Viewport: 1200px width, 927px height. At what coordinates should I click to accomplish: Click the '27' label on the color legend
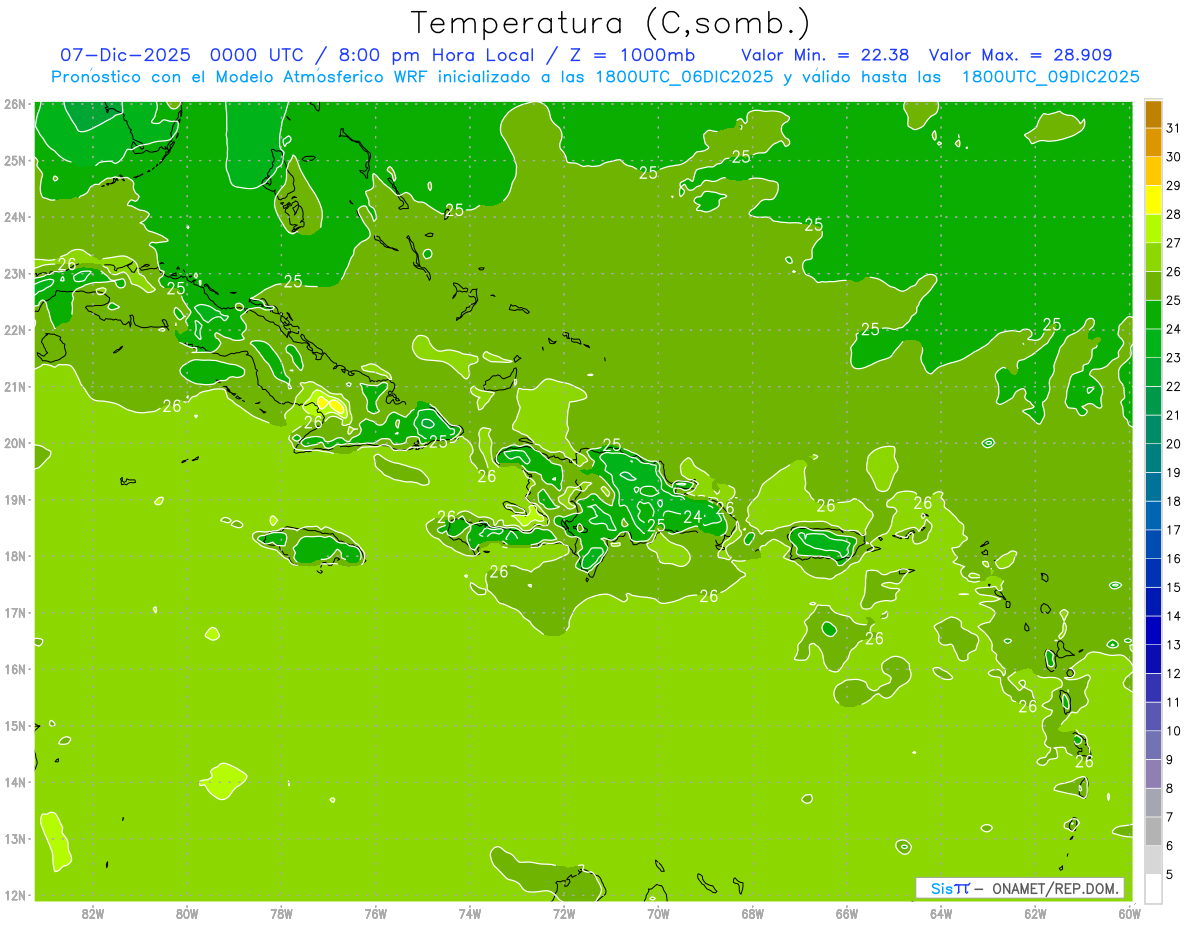(1174, 242)
